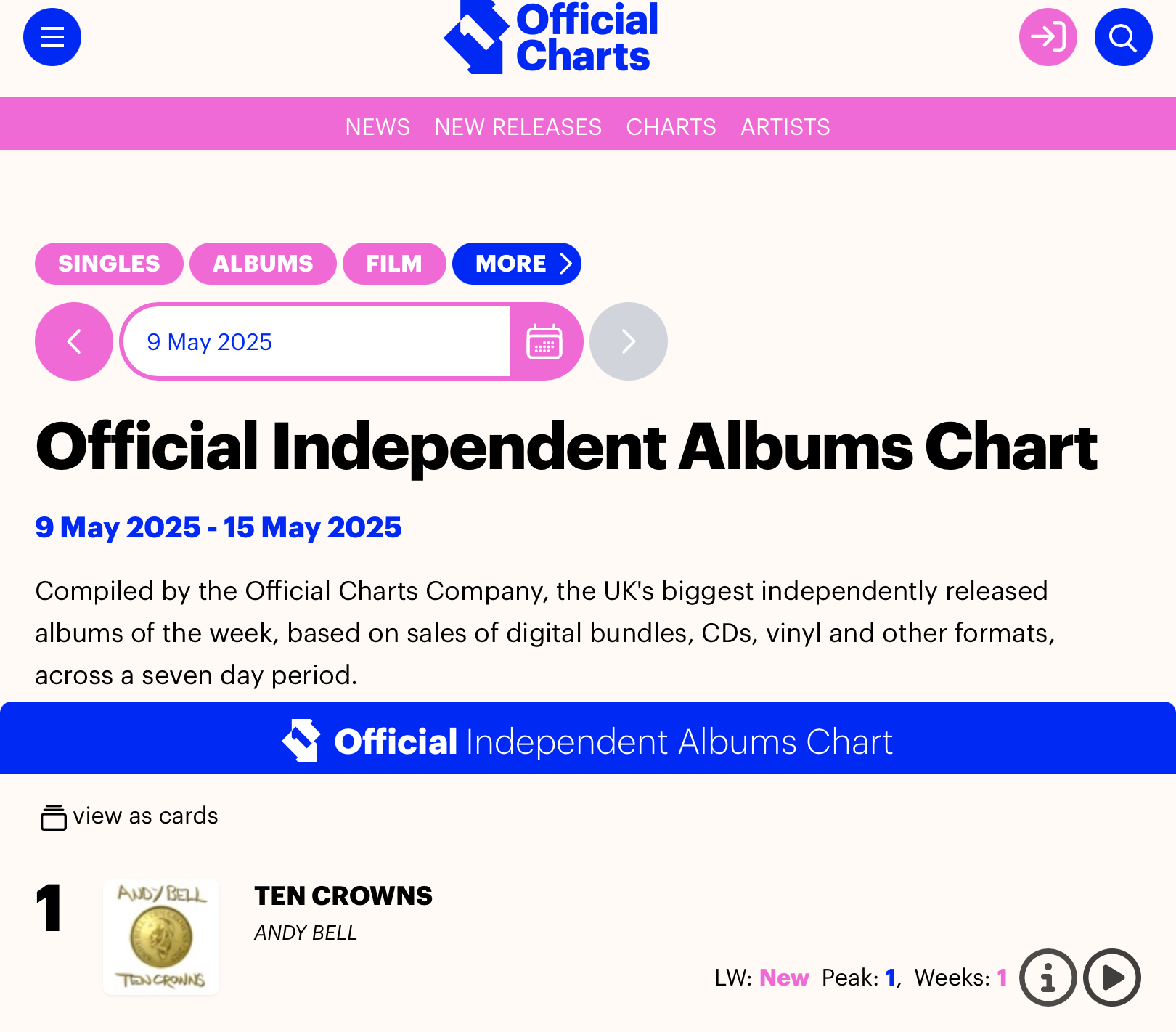
Task: Select the ALBUMS chart pill
Action: (x=263, y=264)
